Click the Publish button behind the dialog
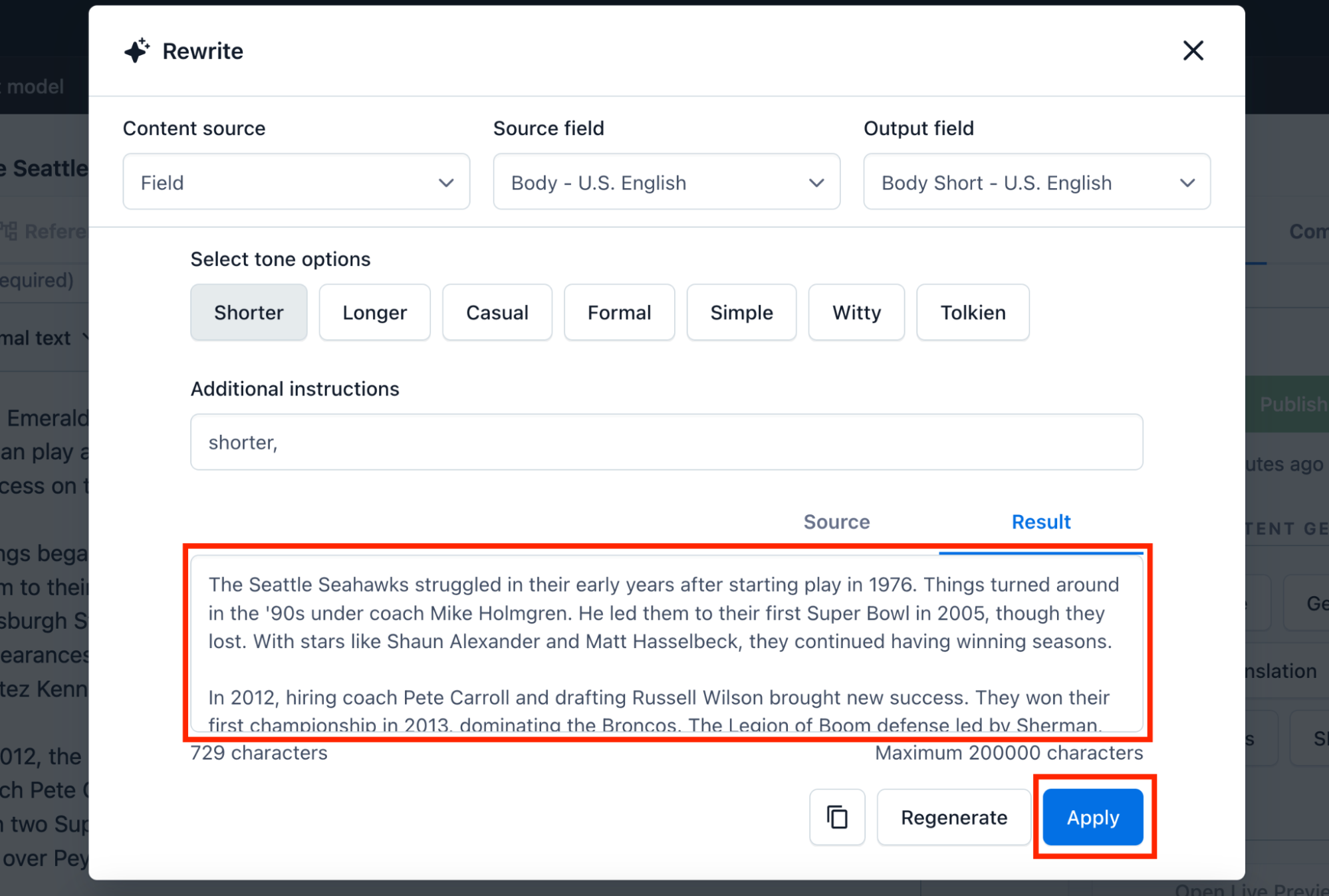 click(1290, 404)
